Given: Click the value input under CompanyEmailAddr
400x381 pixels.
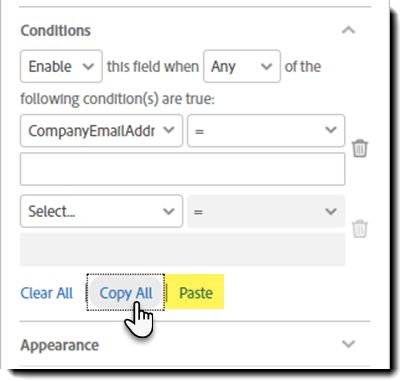Looking at the screenshot, I should pos(183,169).
